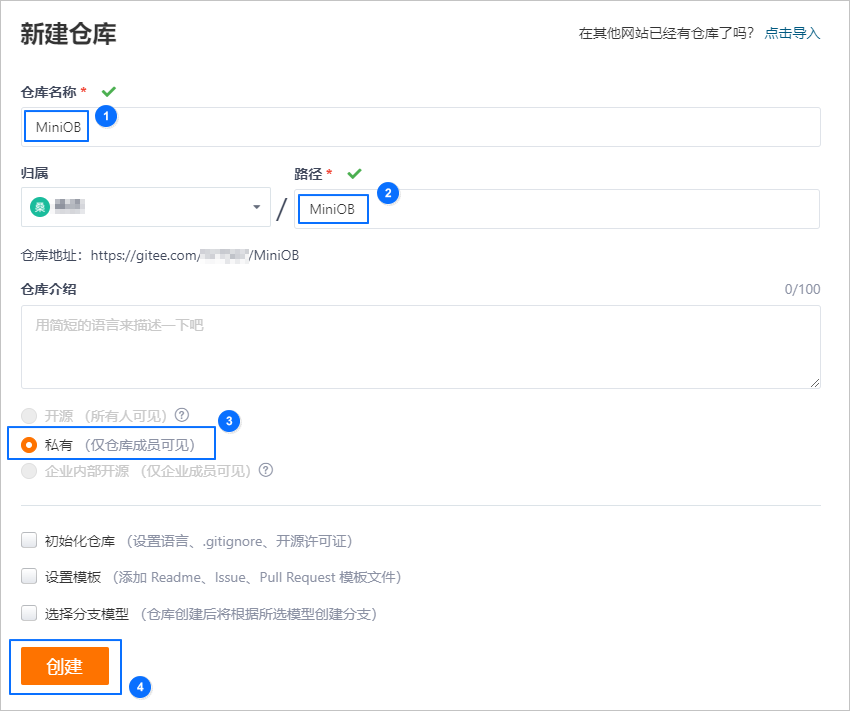
Task: Click the help icon beside 开源 option
Action: [x=182, y=415]
